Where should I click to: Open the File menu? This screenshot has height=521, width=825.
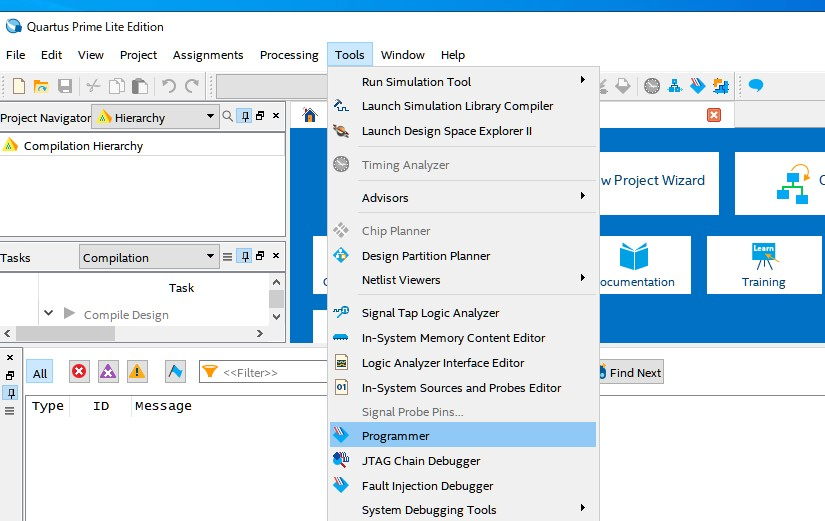pos(16,55)
